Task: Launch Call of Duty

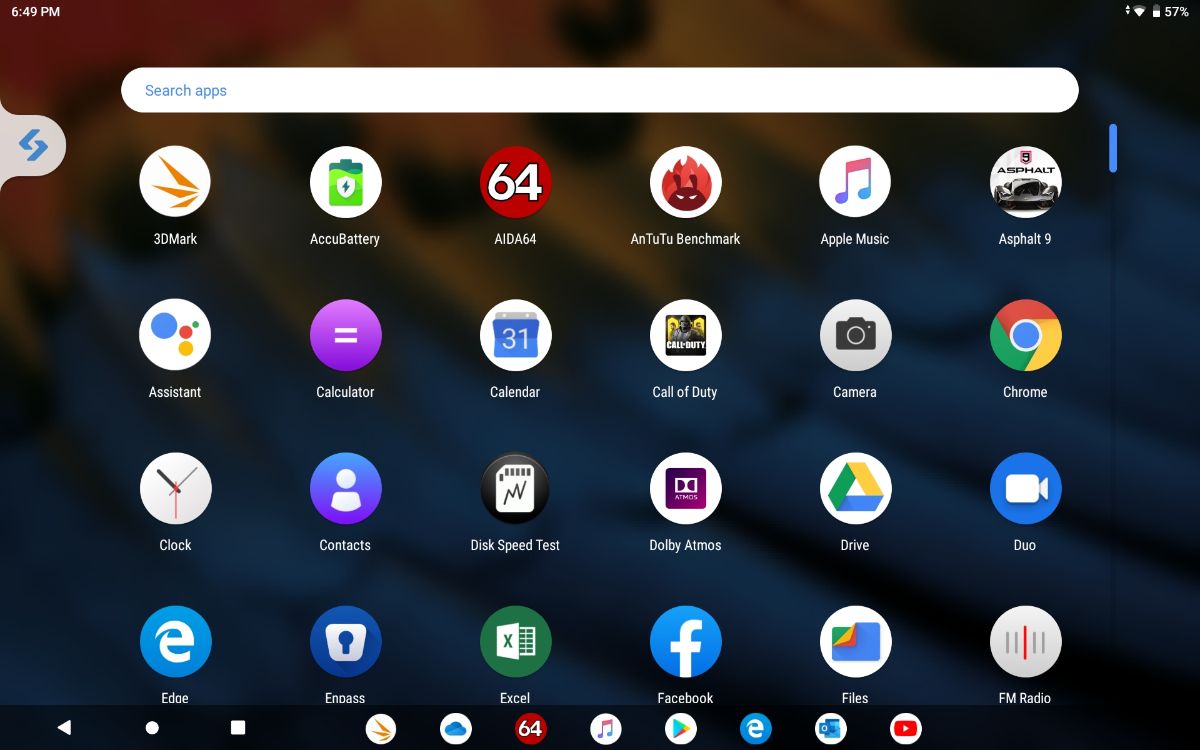Action: pyautogui.click(x=685, y=335)
